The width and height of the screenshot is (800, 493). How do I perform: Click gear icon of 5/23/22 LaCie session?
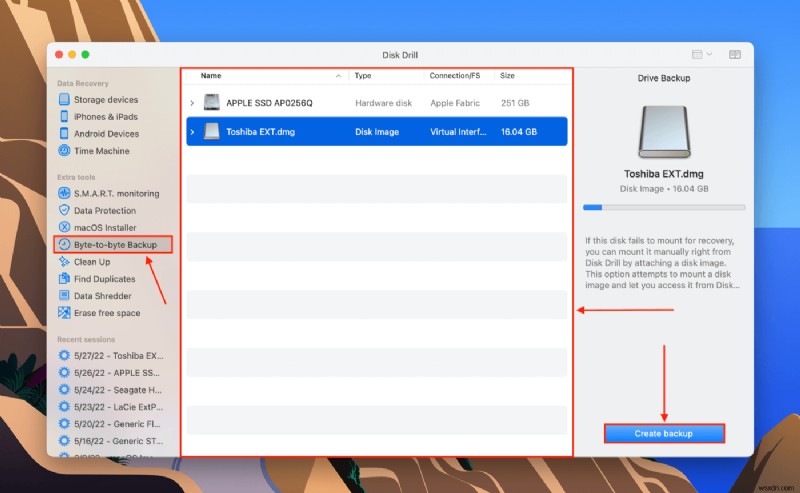(x=64, y=407)
